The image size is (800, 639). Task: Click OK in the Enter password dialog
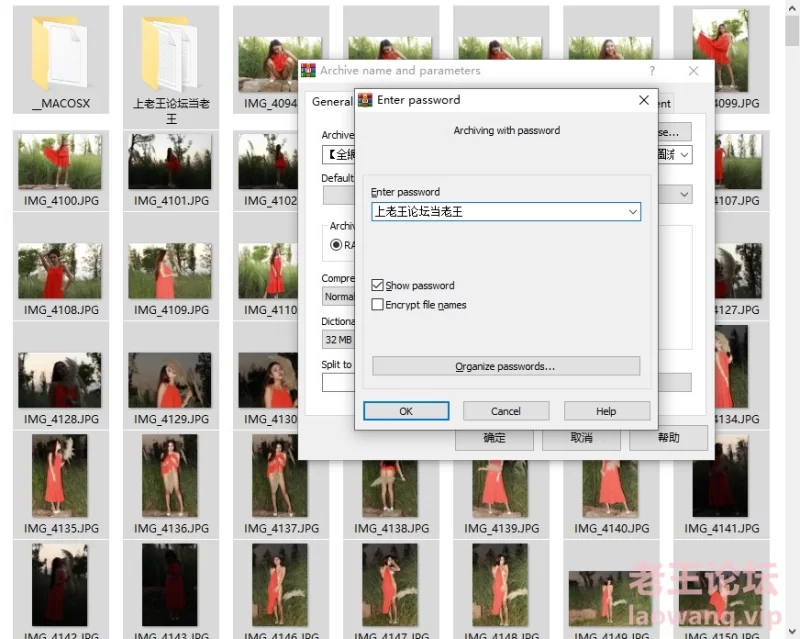(406, 411)
